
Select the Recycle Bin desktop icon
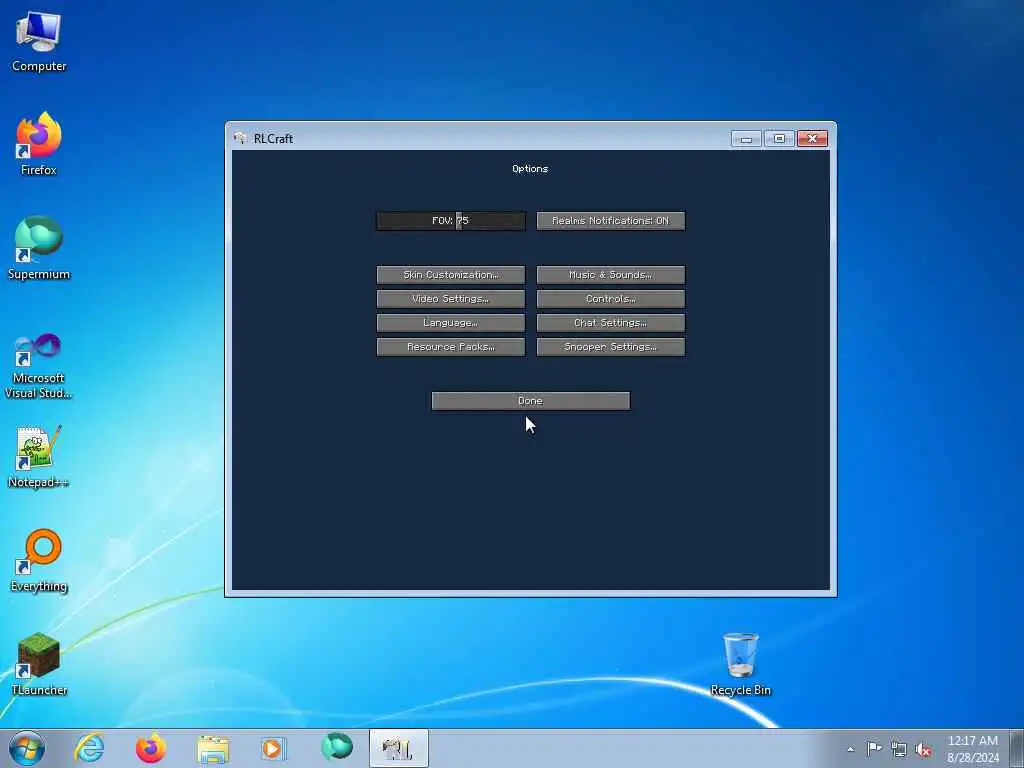pos(741,664)
